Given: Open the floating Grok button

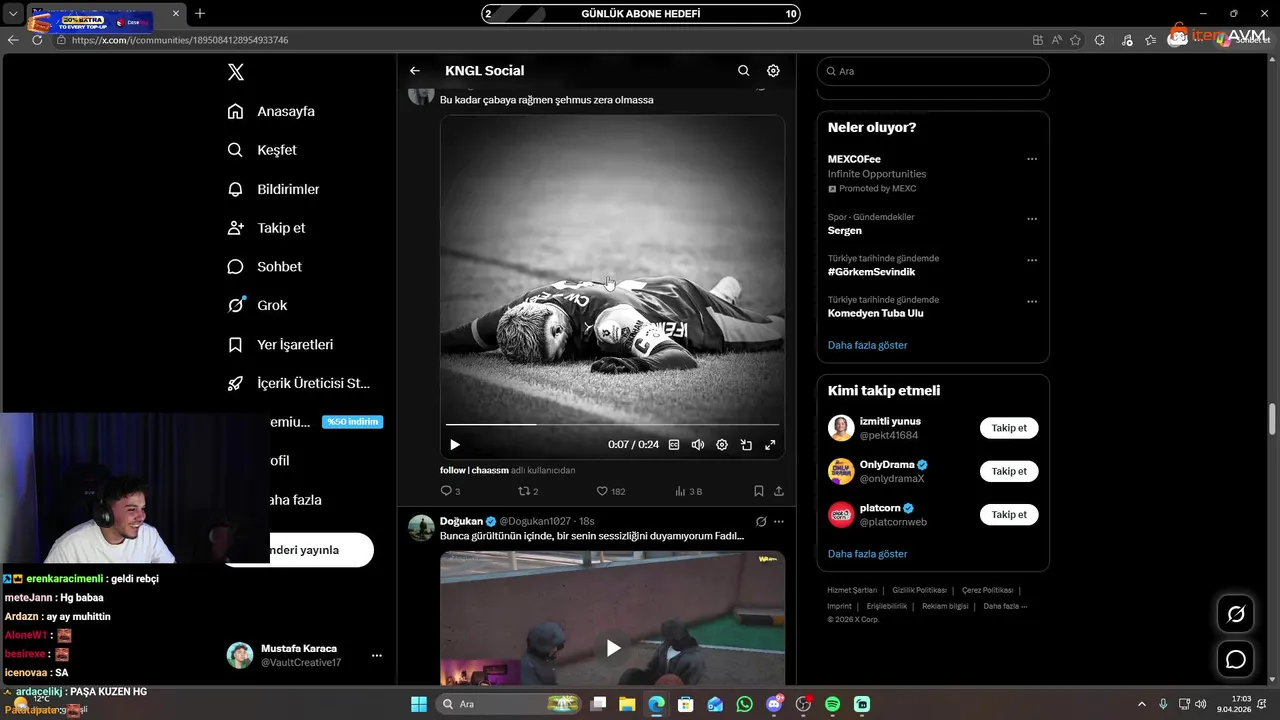Looking at the screenshot, I should [1236, 614].
